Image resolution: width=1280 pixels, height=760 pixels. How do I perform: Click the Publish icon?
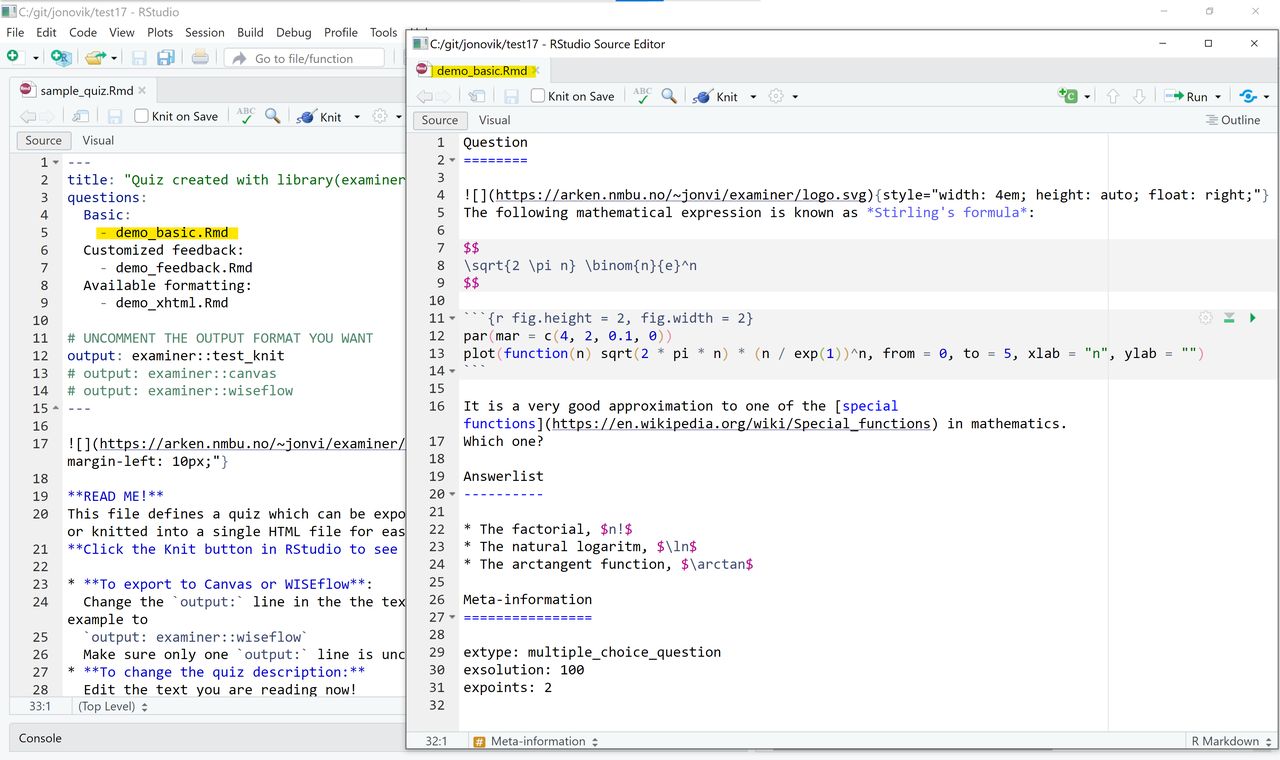pyautogui.click(x=1248, y=96)
